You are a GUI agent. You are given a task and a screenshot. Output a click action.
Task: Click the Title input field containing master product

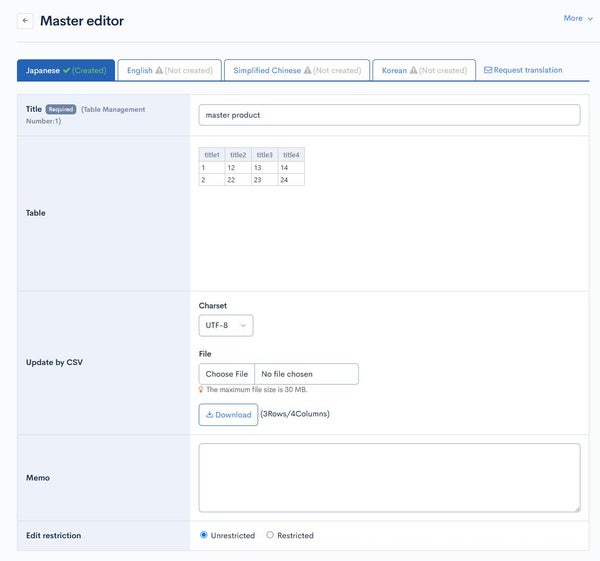[389, 115]
